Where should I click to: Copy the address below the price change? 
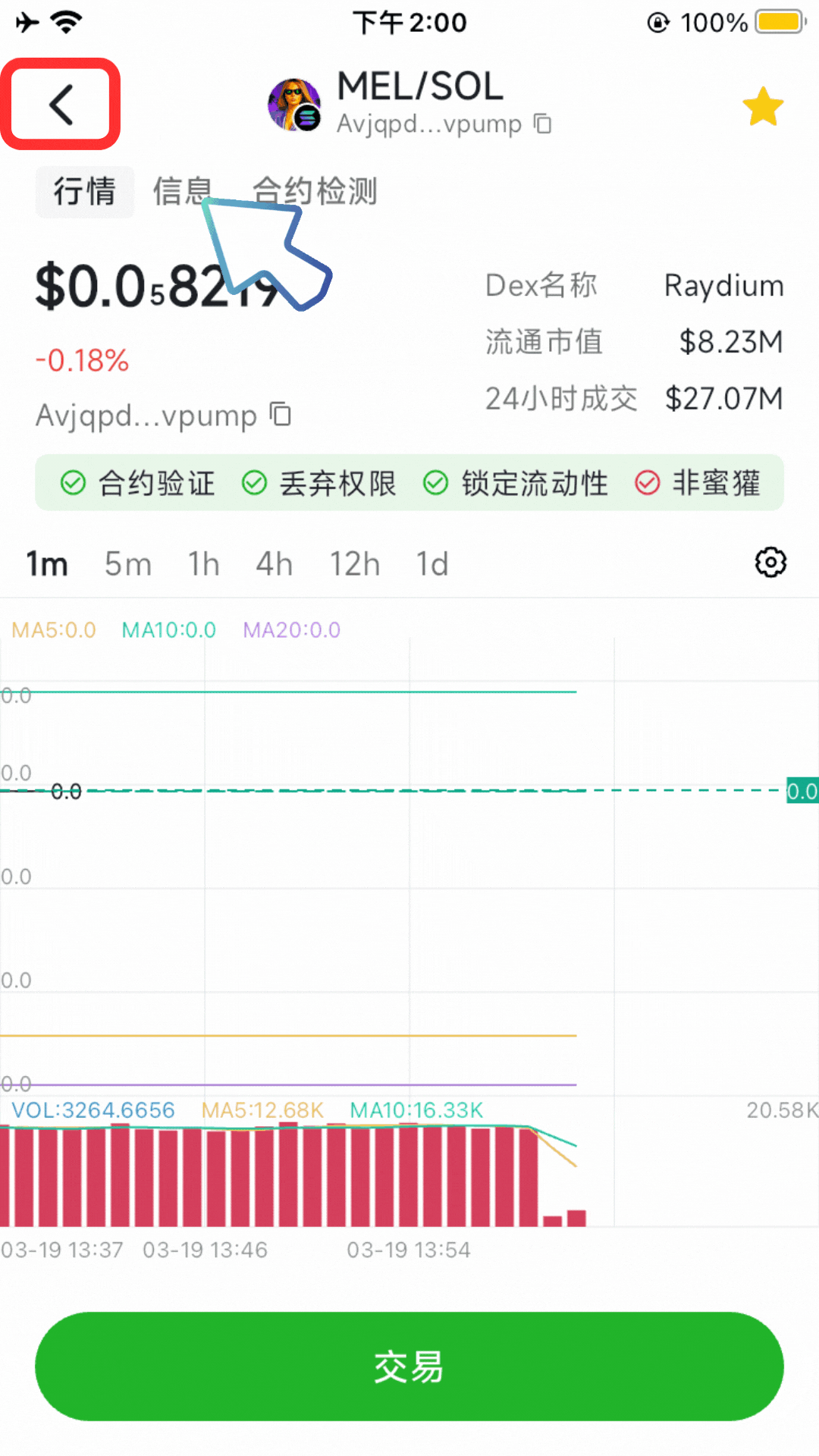[x=281, y=414]
